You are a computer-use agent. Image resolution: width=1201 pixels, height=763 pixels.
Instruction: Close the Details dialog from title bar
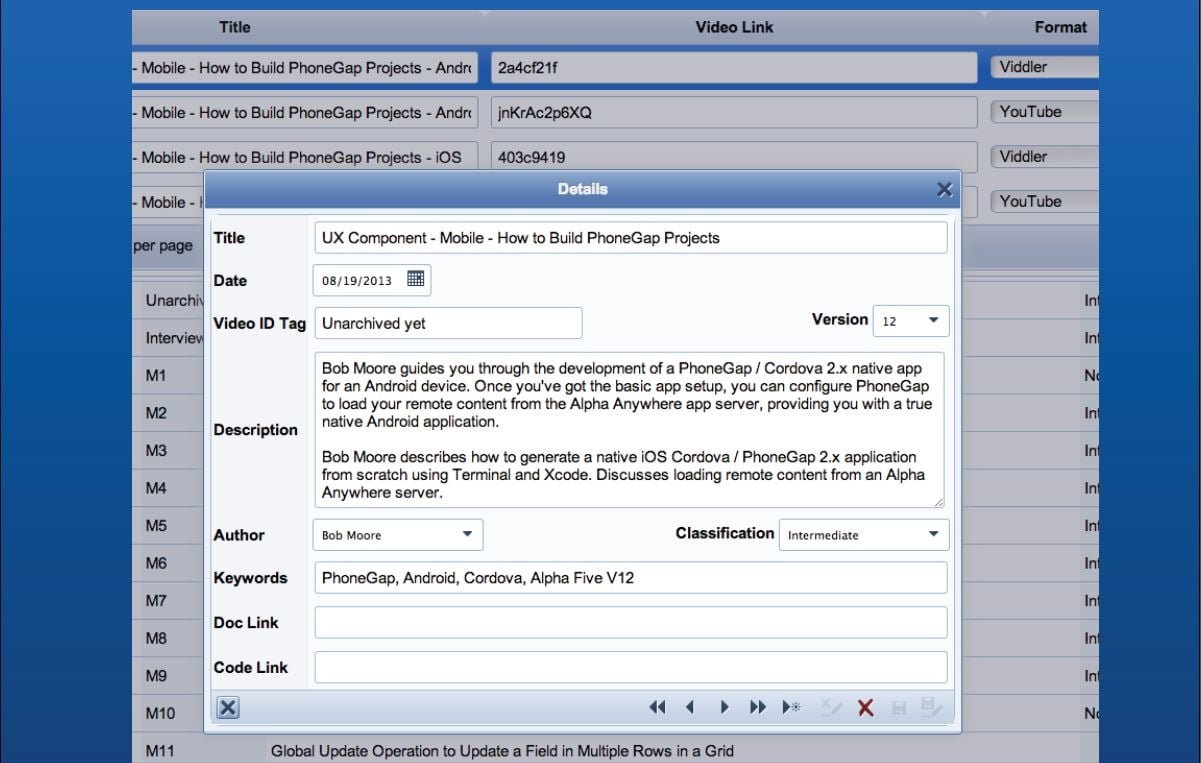(x=943, y=189)
